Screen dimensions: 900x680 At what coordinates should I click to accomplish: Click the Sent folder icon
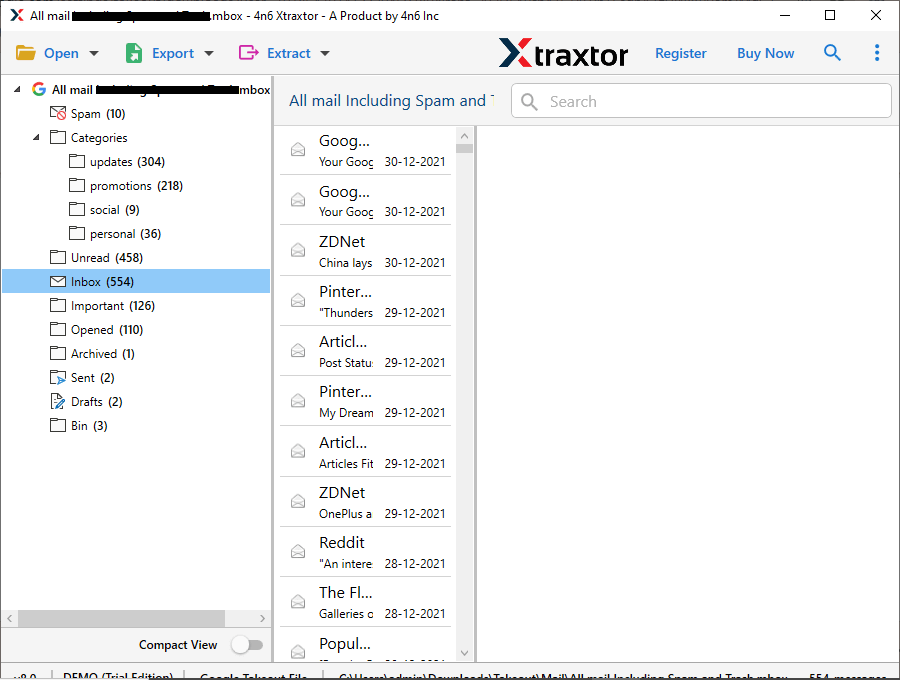point(57,377)
